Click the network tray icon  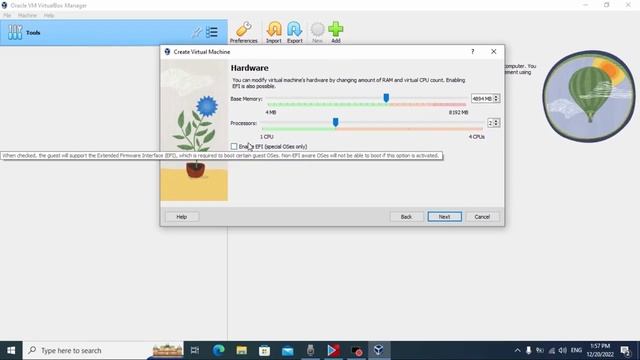[551, 350]
